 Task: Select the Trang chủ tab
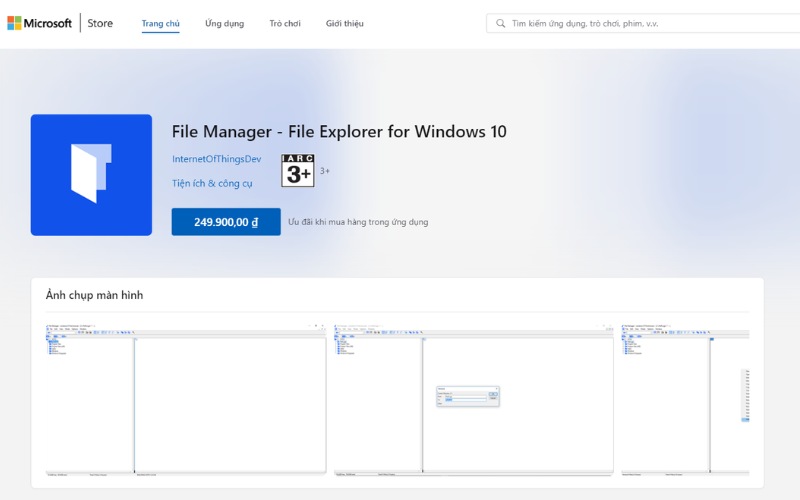pyautogui.click(x=160, y=23)
